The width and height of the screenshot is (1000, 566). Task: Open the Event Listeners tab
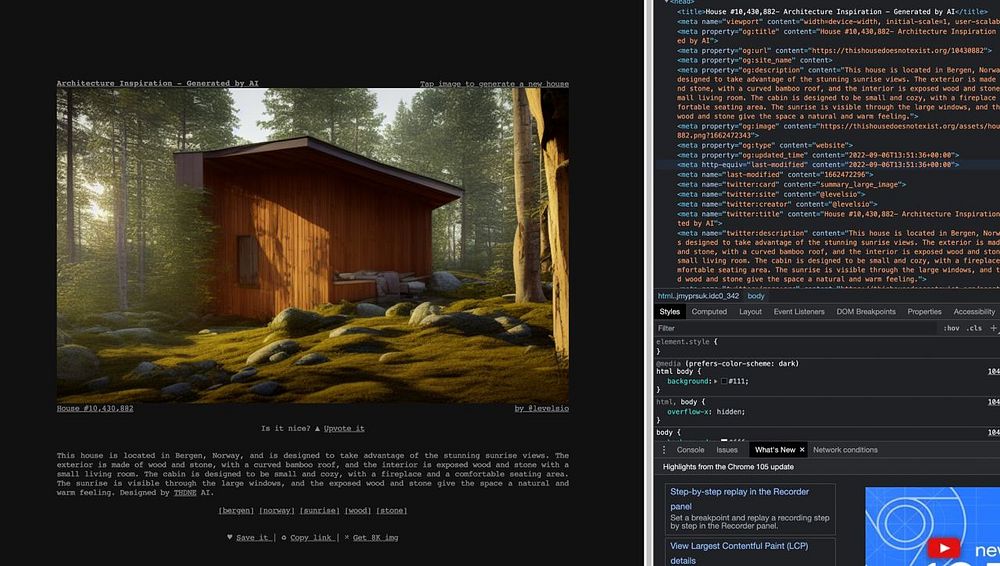point(799,311)
